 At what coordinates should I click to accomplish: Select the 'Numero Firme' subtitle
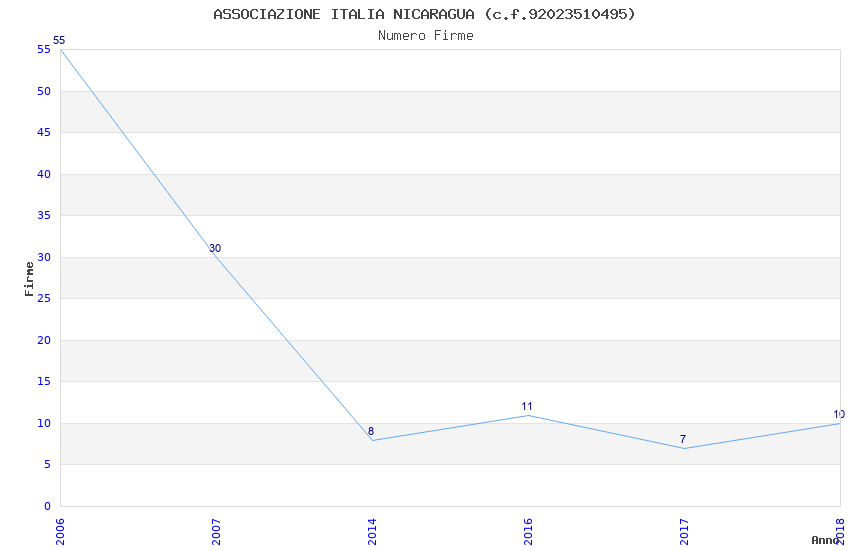tap(426, 36)
